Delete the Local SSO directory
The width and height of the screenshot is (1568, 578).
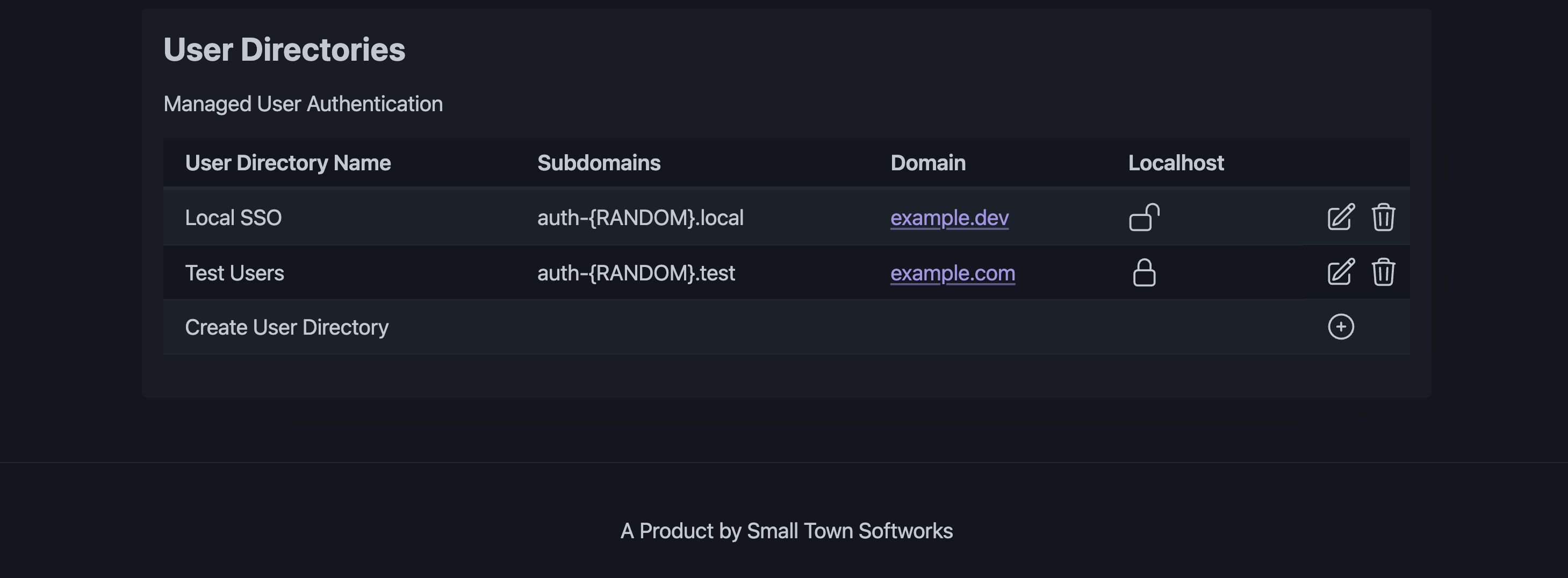[x=1384, y=216]
